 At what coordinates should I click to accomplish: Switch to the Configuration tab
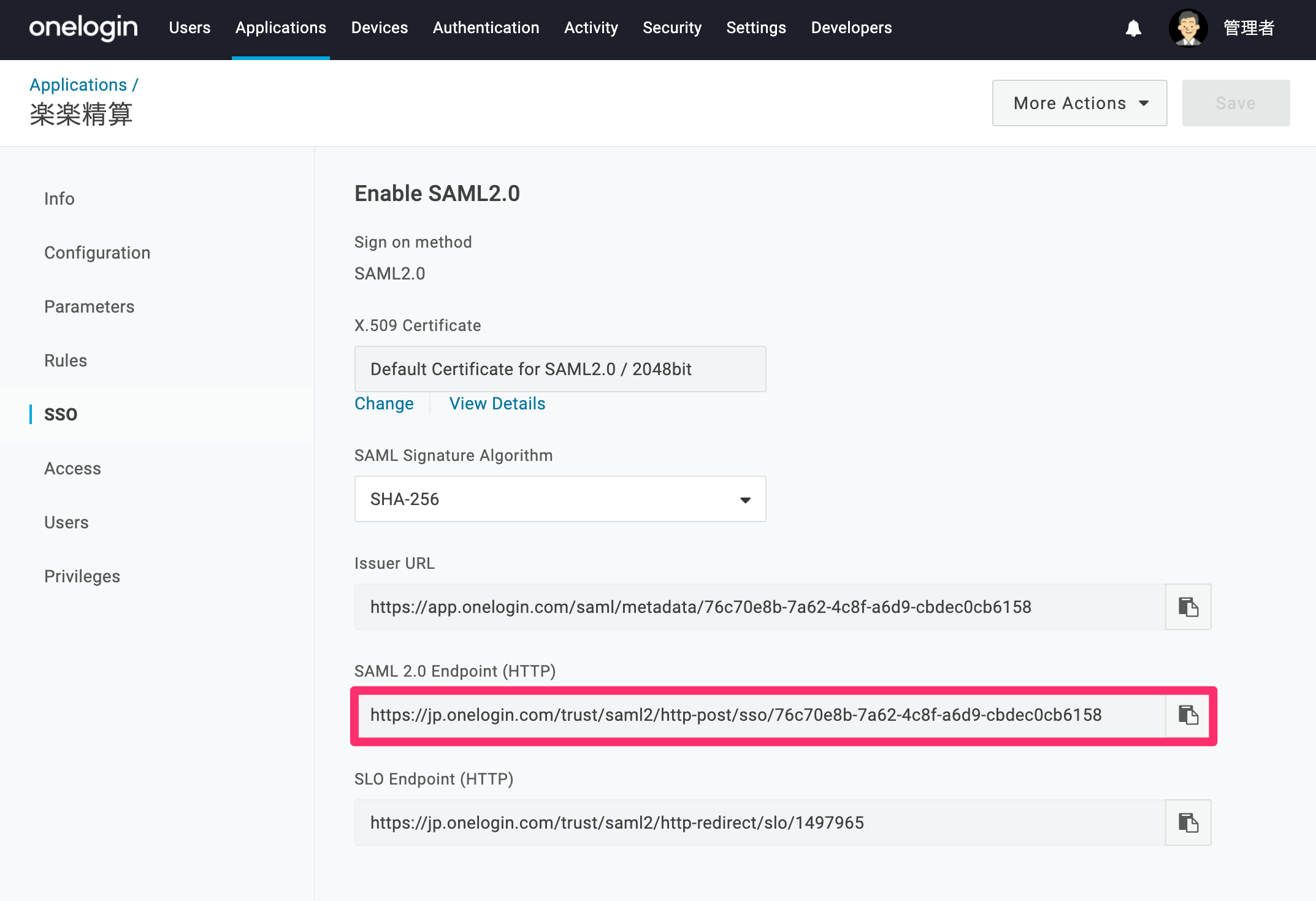[x=97, y=253]
